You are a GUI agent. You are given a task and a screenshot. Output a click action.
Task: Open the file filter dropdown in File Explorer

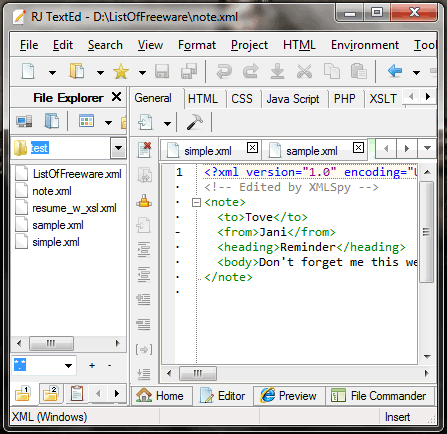(68, 366)
